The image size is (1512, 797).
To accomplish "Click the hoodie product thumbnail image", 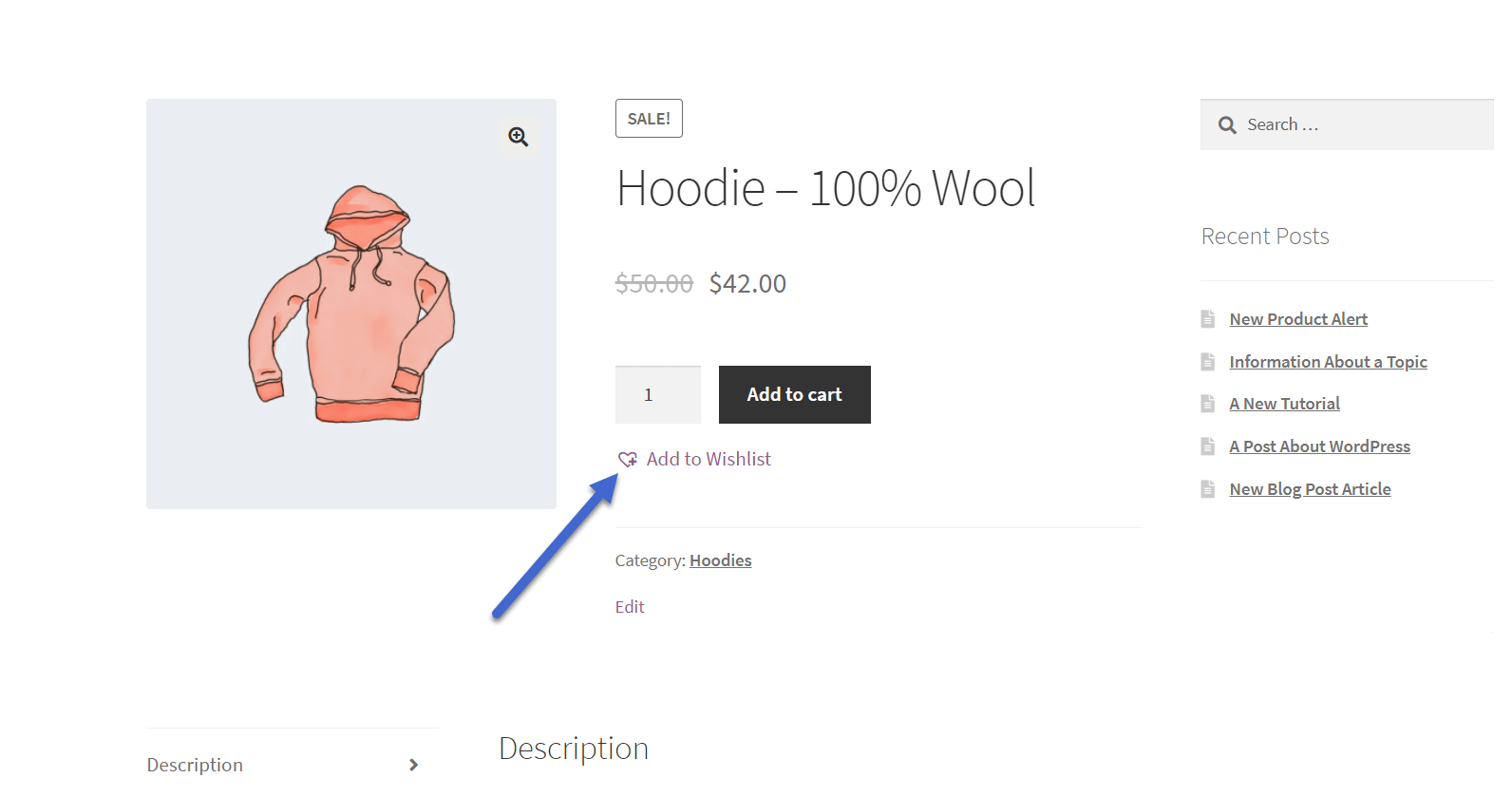I will 351,302.
